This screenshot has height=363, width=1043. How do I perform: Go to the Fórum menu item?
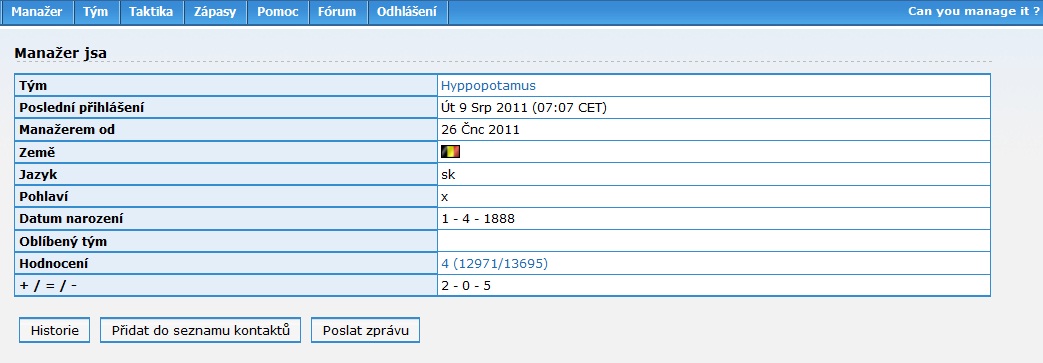coord(337,11)
